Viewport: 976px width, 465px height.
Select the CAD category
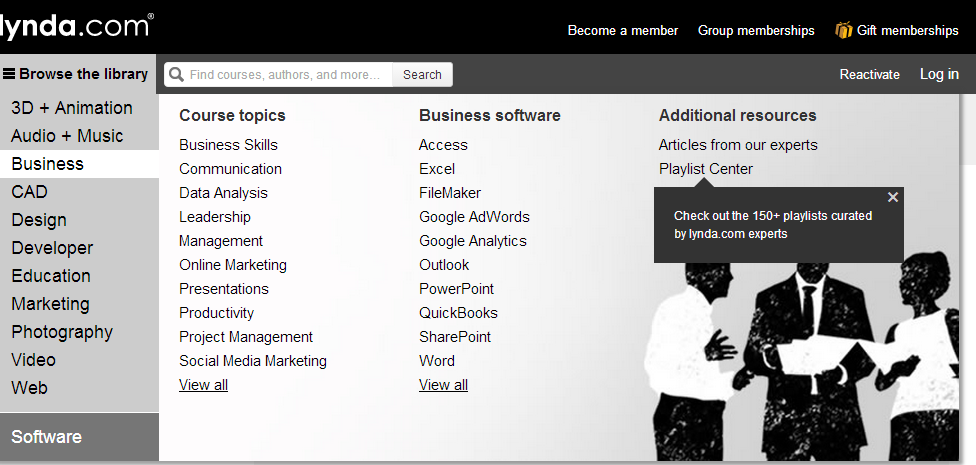(x=29, y=192)
